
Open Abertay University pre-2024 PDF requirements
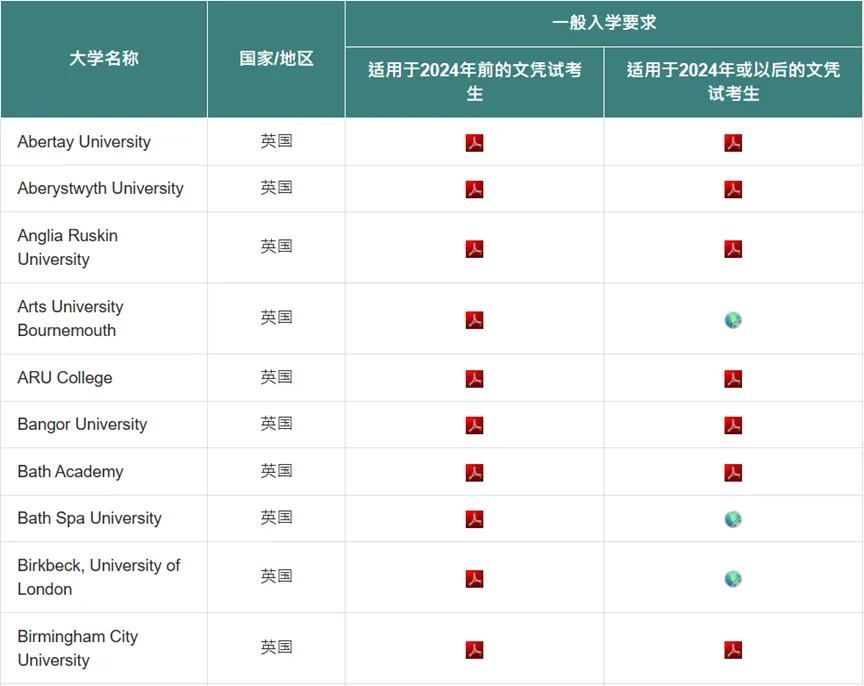(x=473, y=141)
